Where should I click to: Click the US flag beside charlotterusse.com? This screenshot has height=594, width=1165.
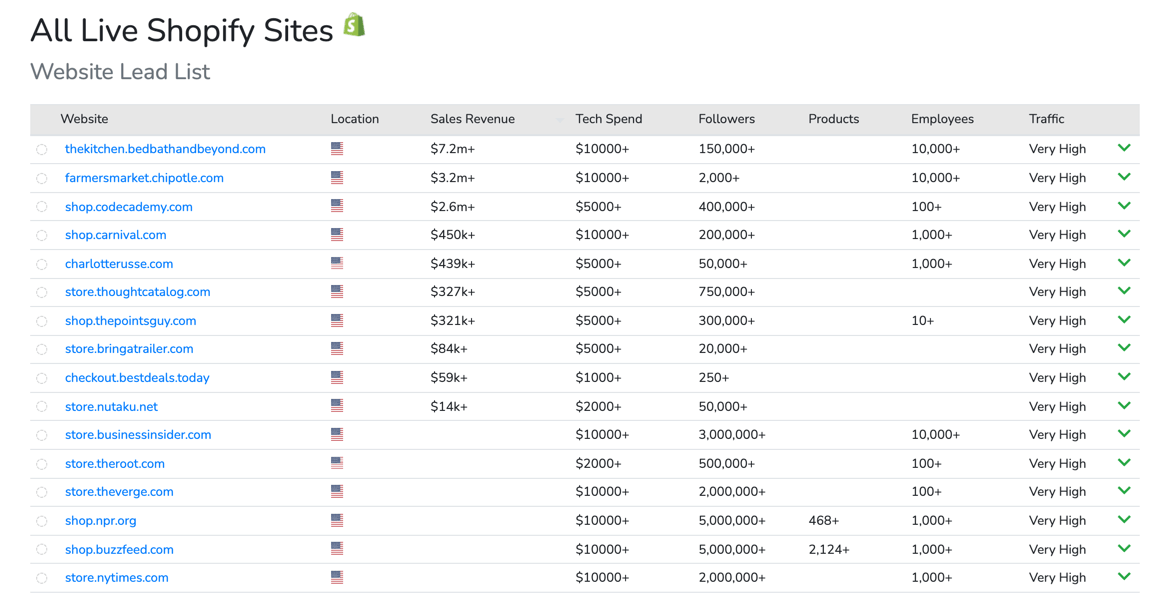336,263
